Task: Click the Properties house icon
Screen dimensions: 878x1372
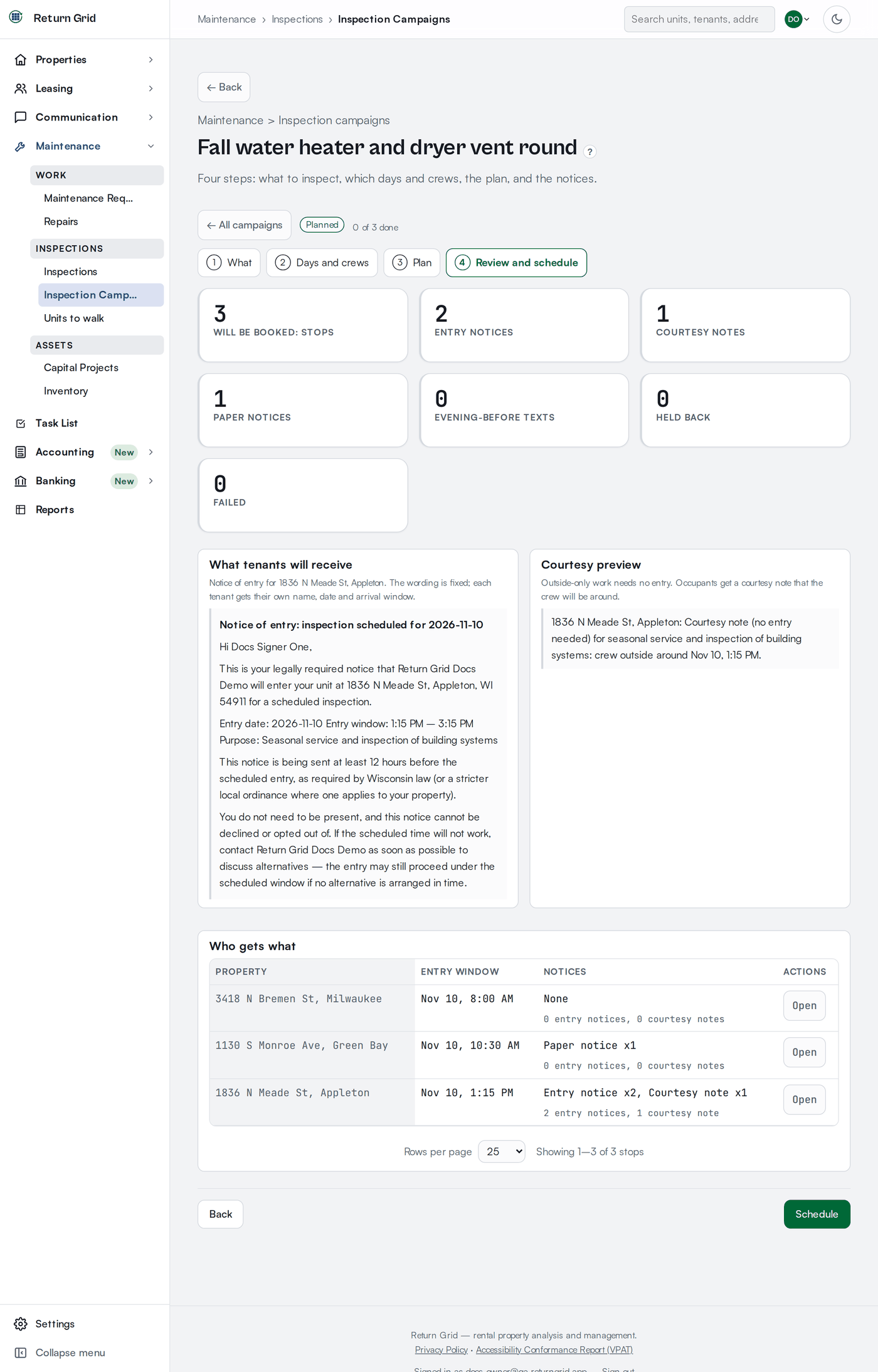Action: coord(21,60)
